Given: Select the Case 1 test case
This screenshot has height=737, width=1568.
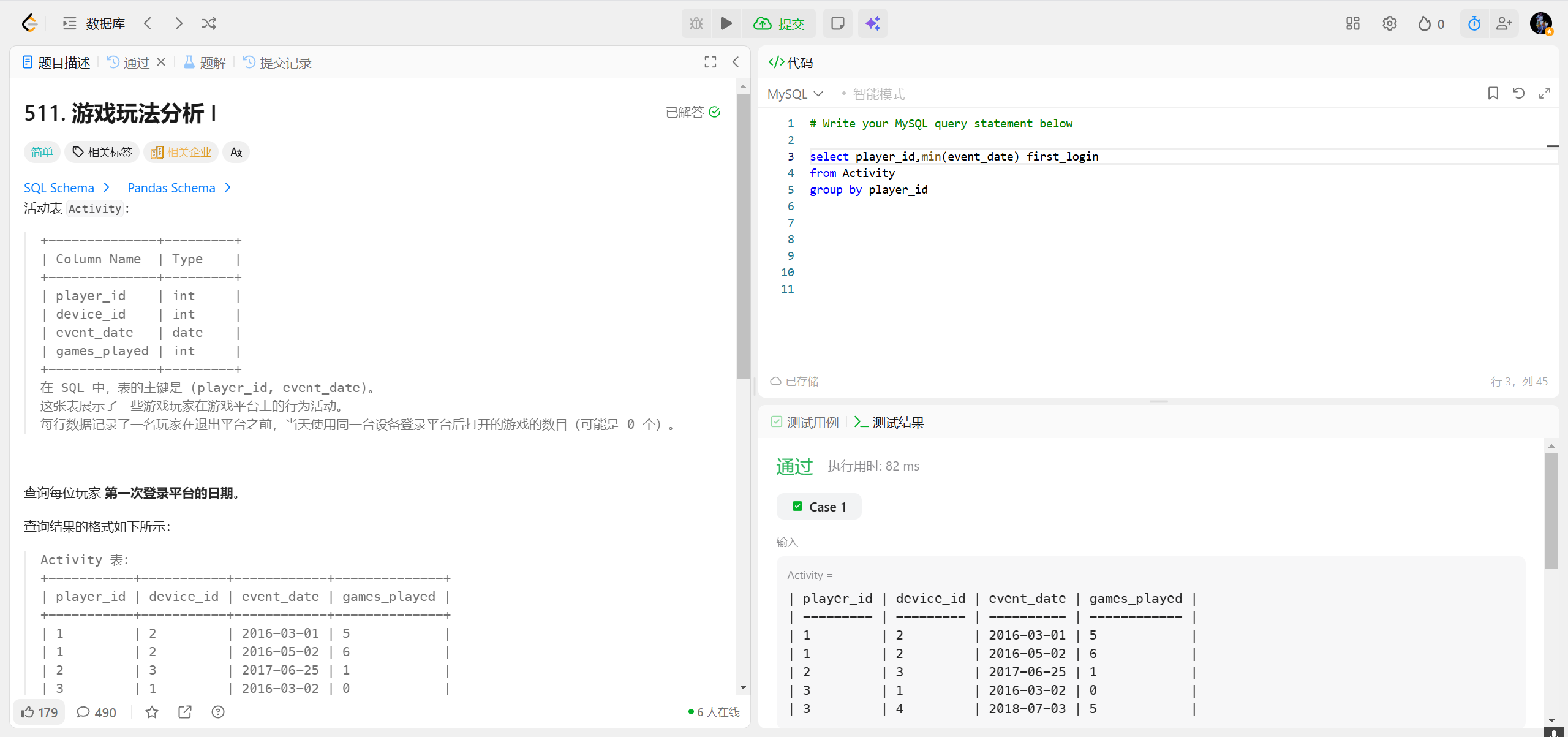Looking at the screenshot, I should [819, 507].
